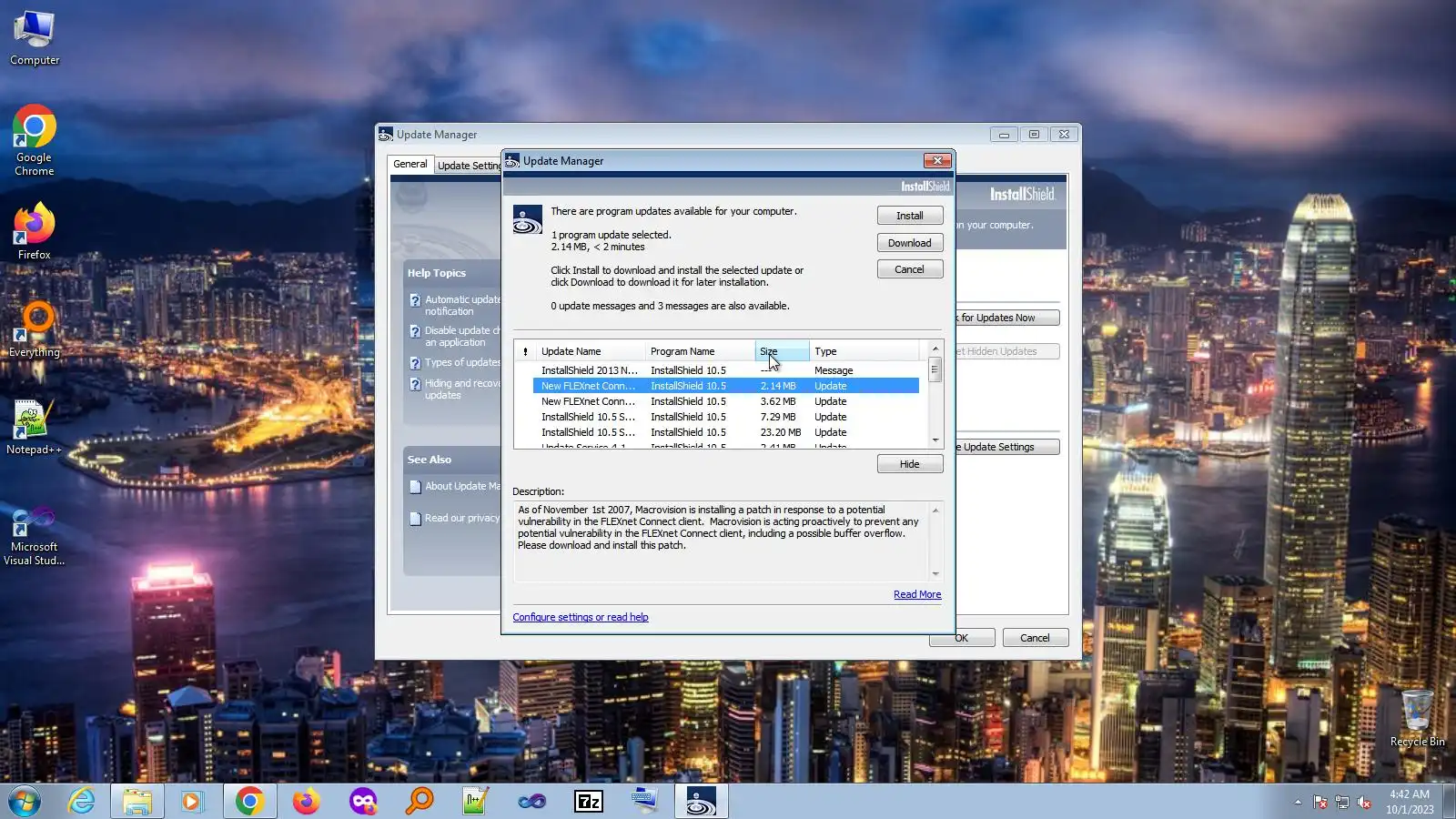
Task: Open Notepad++ from the taskbar
Action: (x=476, y=802)
